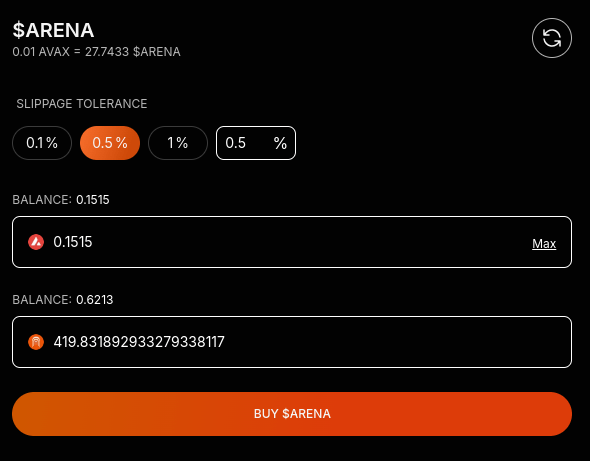Click the 419.83189 amount text

coord(139,342)
